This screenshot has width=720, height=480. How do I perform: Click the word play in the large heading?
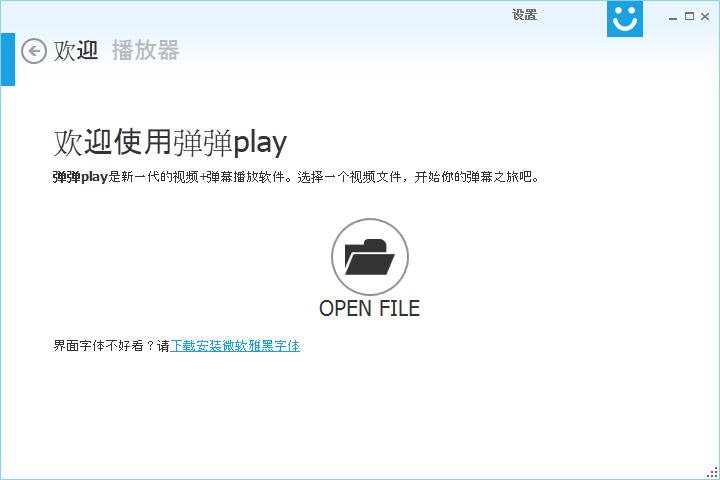260,143
